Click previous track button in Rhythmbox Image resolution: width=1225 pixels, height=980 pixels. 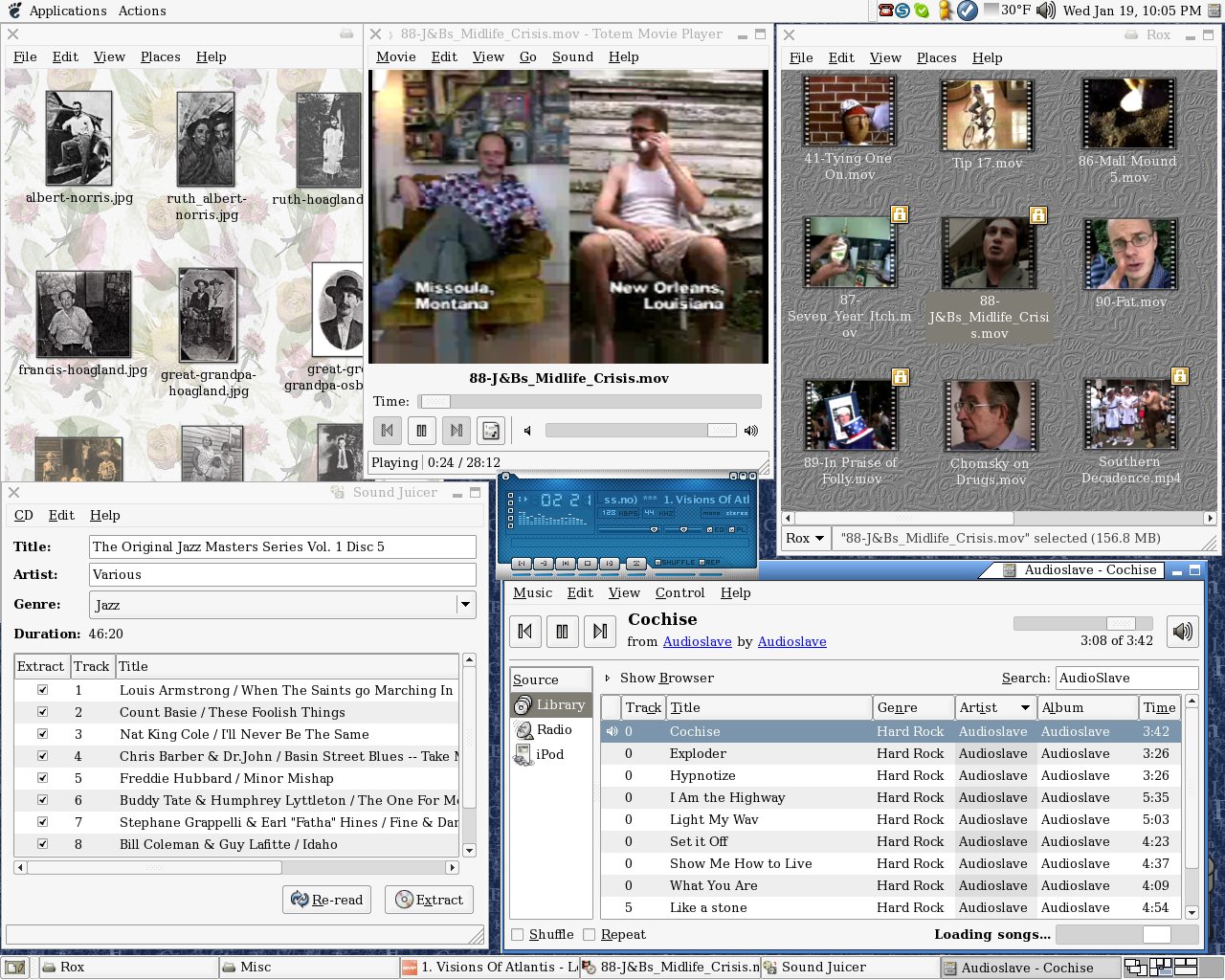(x=524, y=631)
